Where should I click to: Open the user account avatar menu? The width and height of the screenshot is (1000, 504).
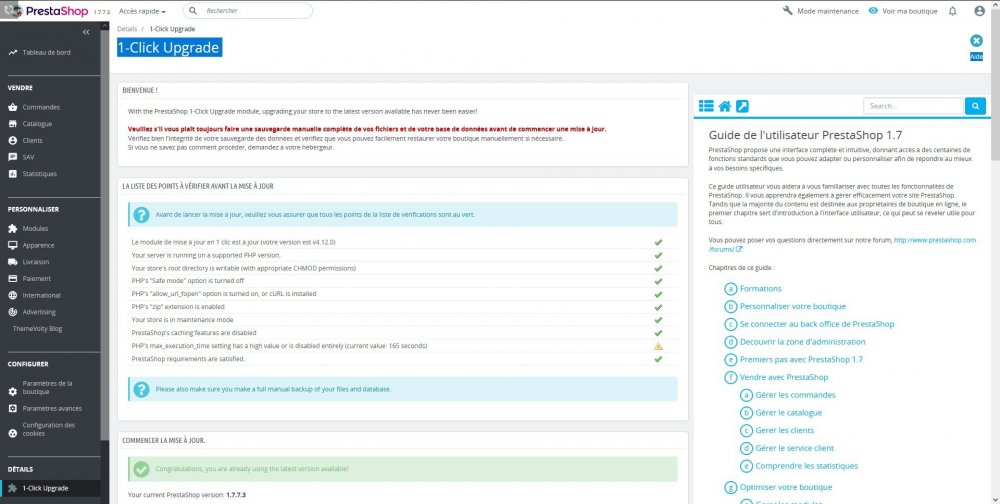(x=980, y=11)
